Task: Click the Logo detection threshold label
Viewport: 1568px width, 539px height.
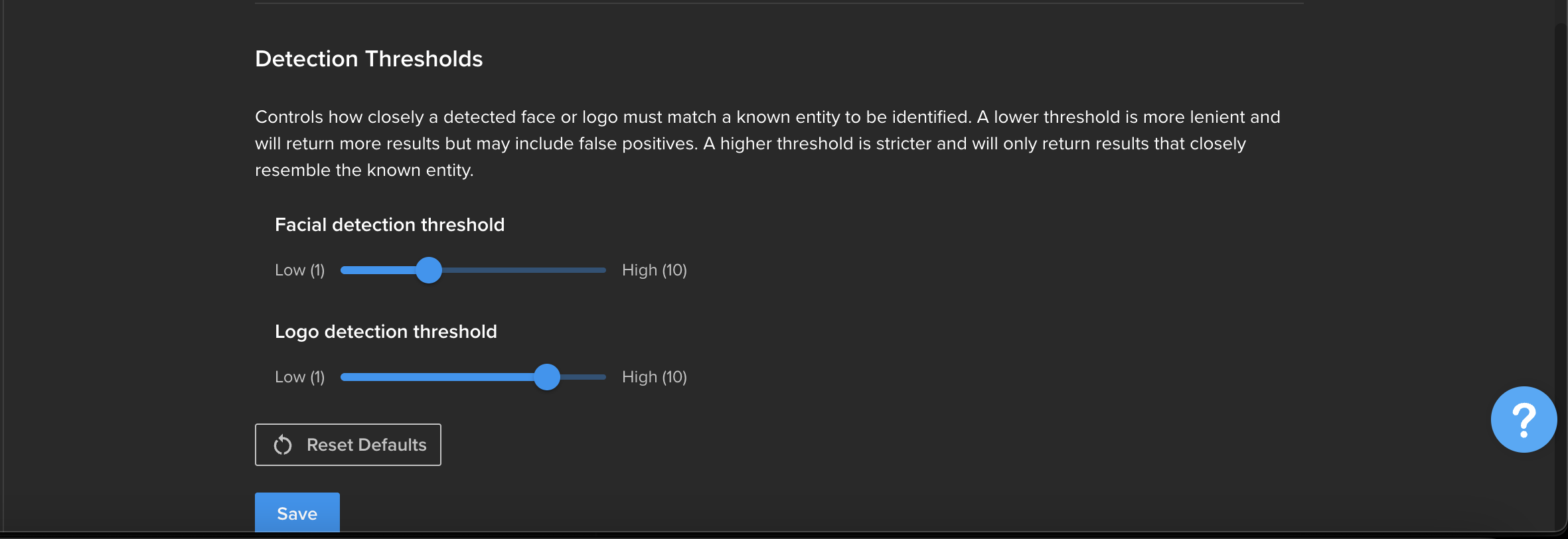Action: pos(386,332)
